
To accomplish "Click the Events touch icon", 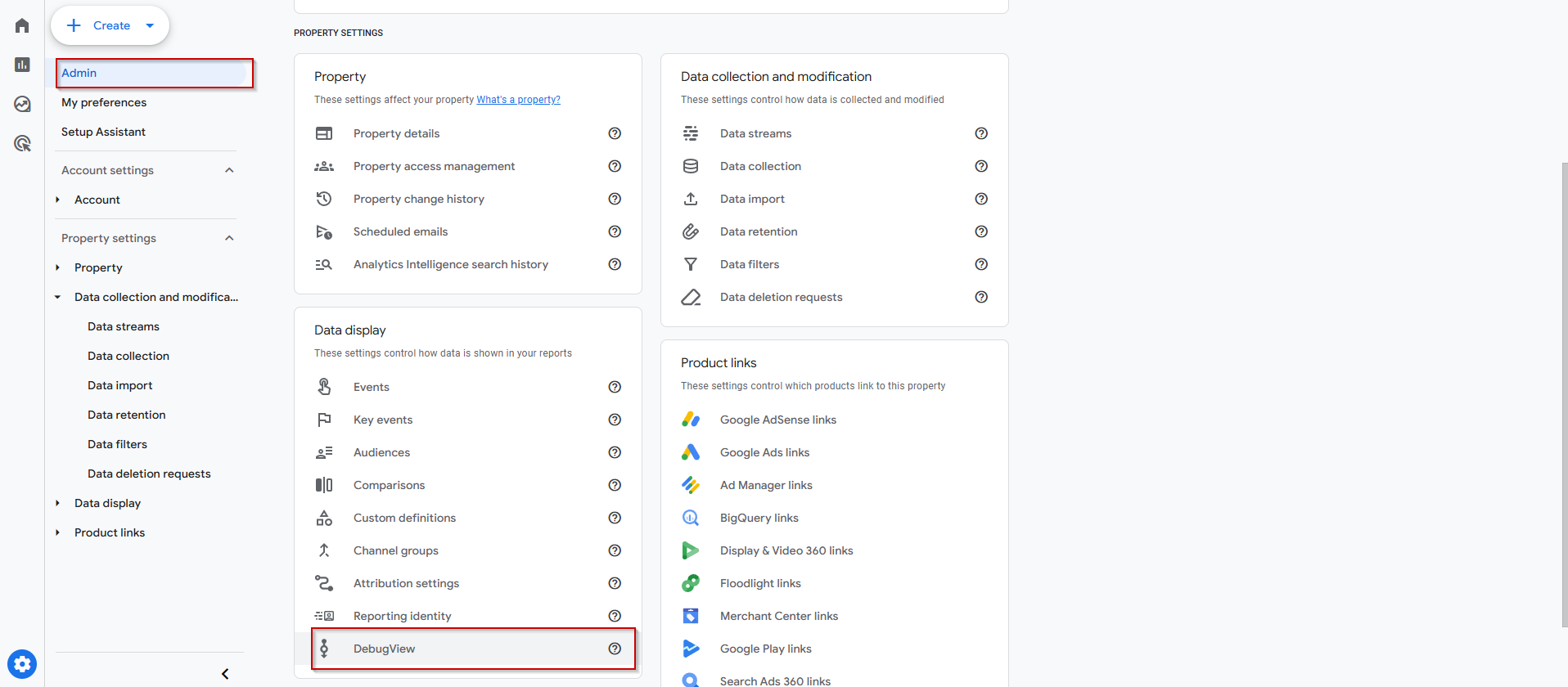I will point(324,387).
